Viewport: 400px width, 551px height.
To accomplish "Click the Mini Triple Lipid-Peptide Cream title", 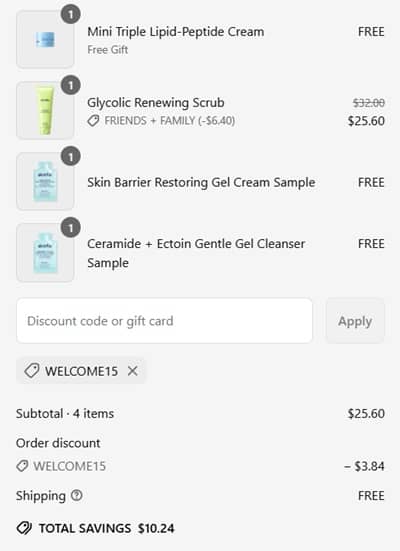I will click(x=175, y=32).
